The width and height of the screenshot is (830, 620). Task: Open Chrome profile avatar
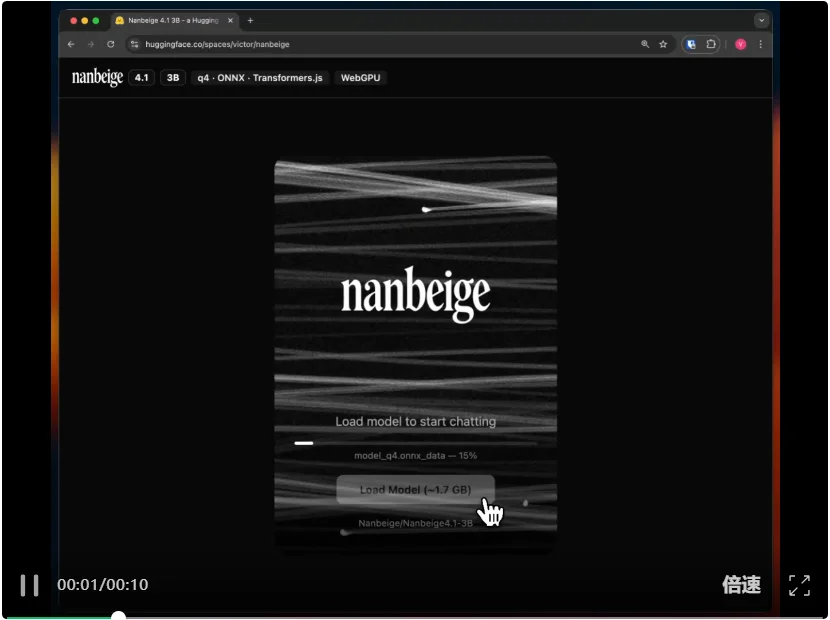point(741,44)
